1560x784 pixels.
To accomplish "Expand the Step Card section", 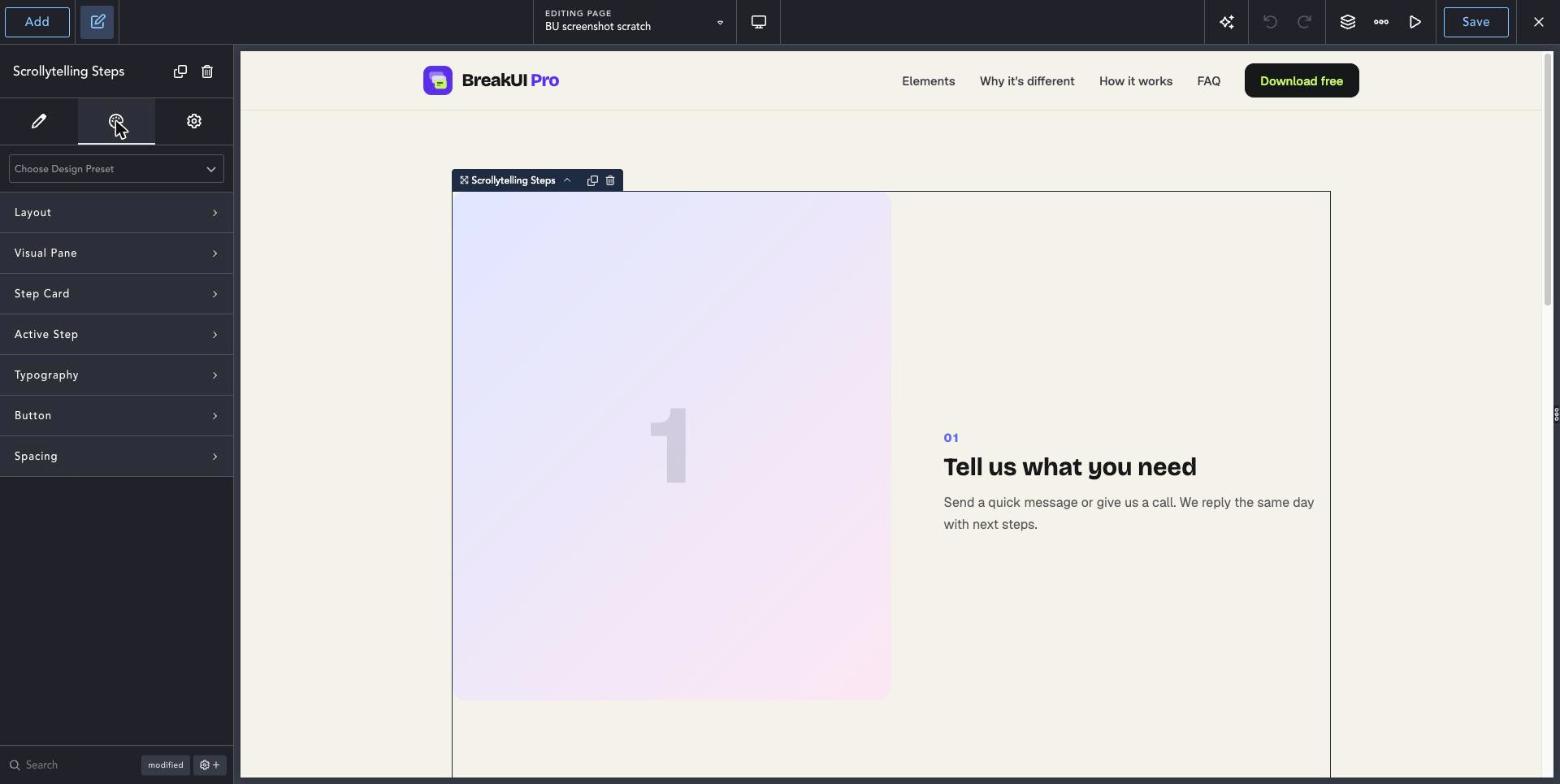I will pyautogui.click(x=116, y=294).
